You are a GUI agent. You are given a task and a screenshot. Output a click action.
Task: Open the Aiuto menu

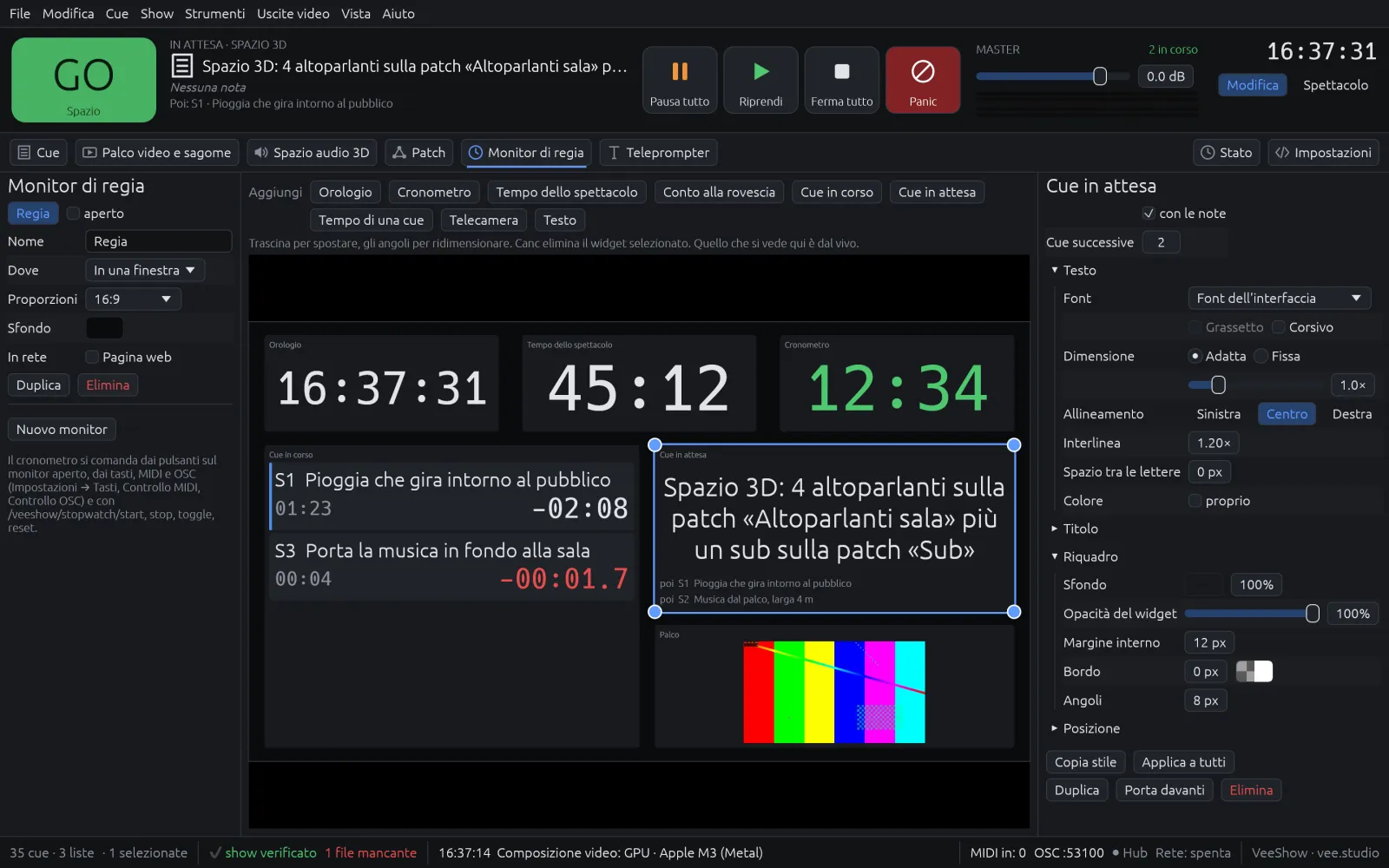(398, 14)
